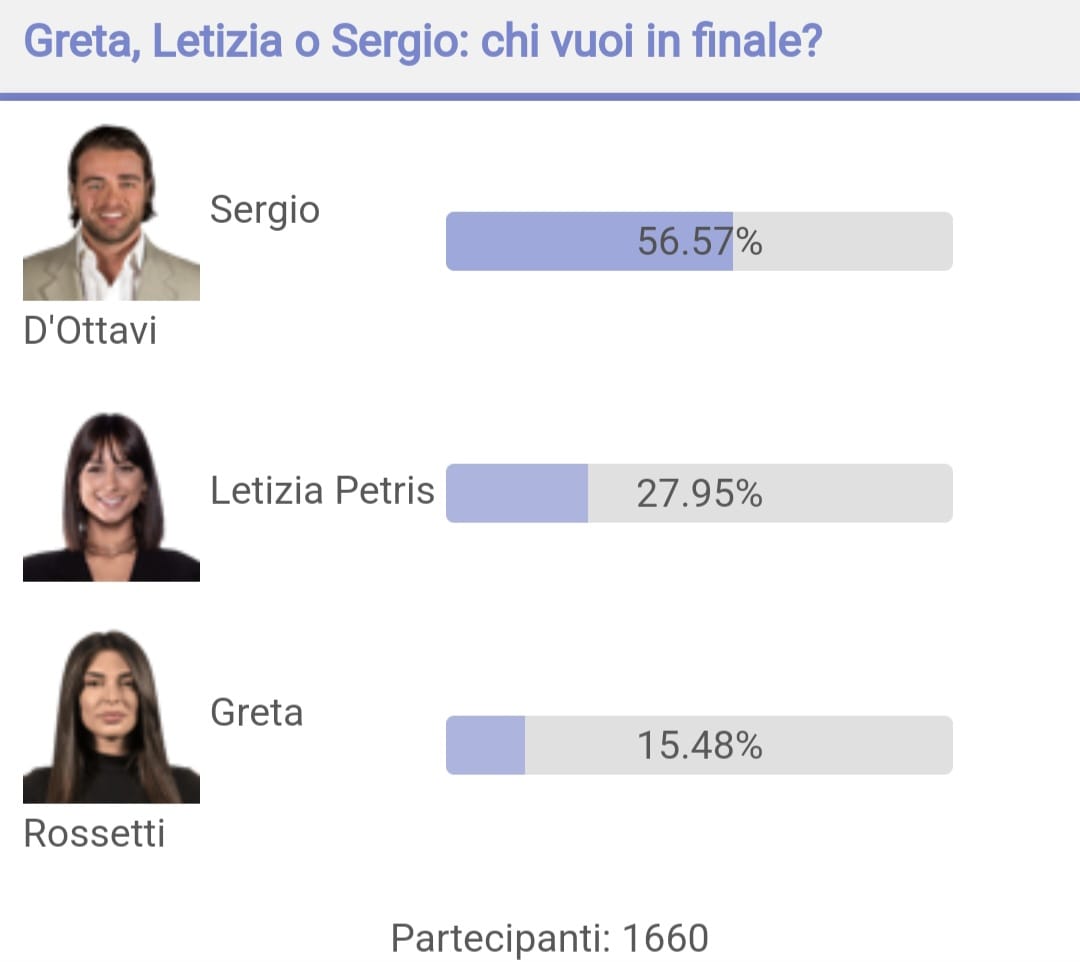Image resolution: width=1080 pixels, height=962 pixels.
Task: Click Greta Rossetti's portrait photo
Action: [112, 717]
